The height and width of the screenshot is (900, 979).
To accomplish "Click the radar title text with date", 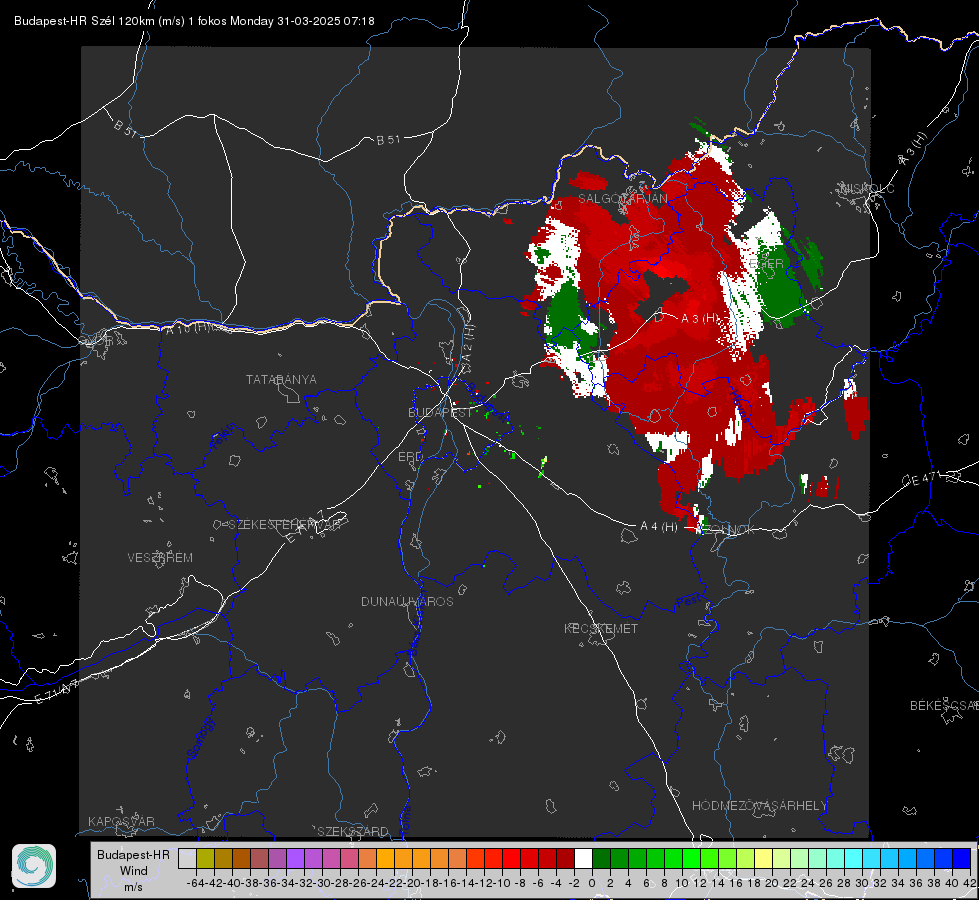I will pyautogui.click(x=194, y=21).
